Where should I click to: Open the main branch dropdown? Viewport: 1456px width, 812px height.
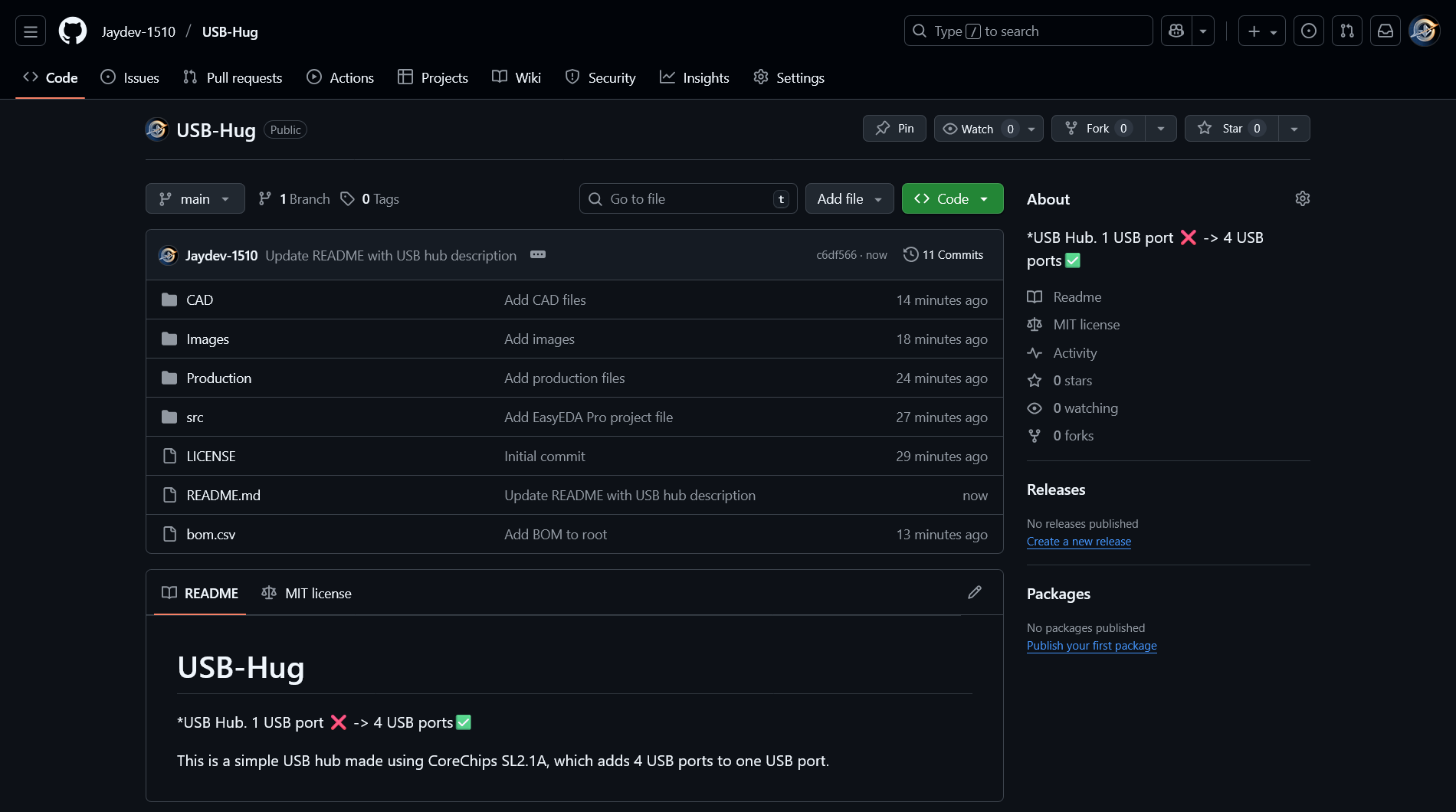point(195,199)
